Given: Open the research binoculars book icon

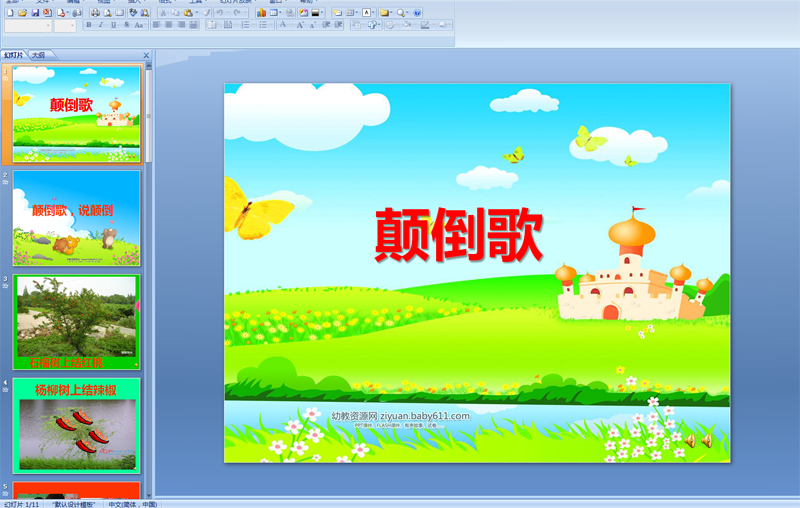Looking at the screenshot, I should pyautogui.click(x=145, y=13).
